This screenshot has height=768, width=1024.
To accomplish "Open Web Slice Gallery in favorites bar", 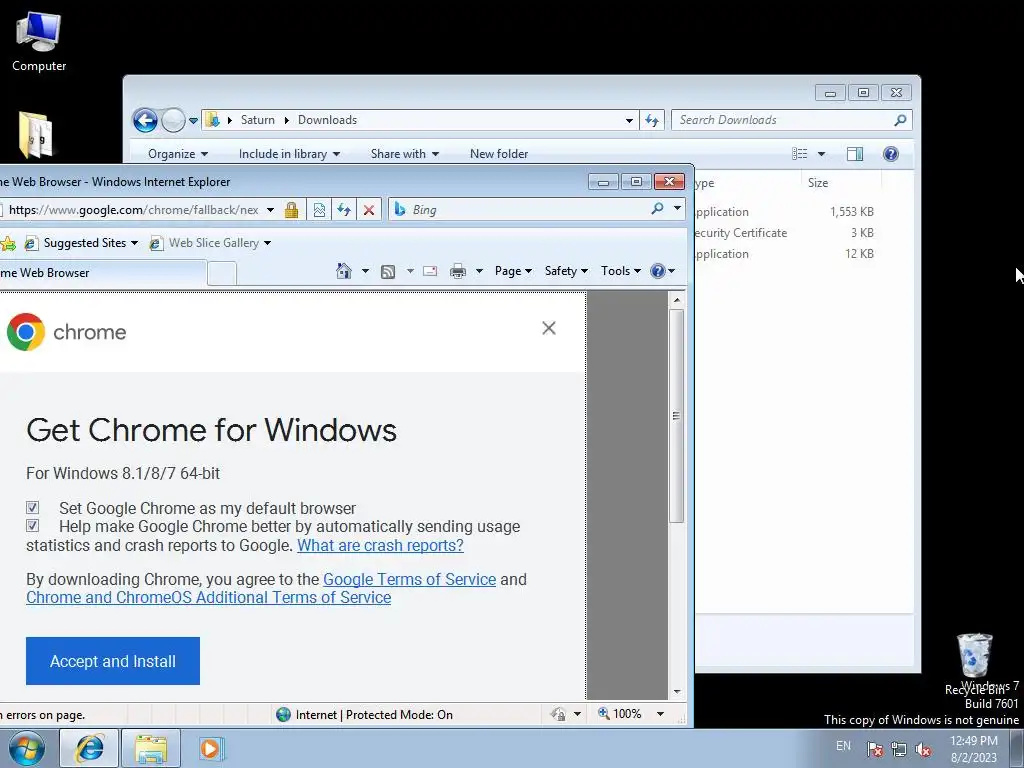I will point(210,243).
